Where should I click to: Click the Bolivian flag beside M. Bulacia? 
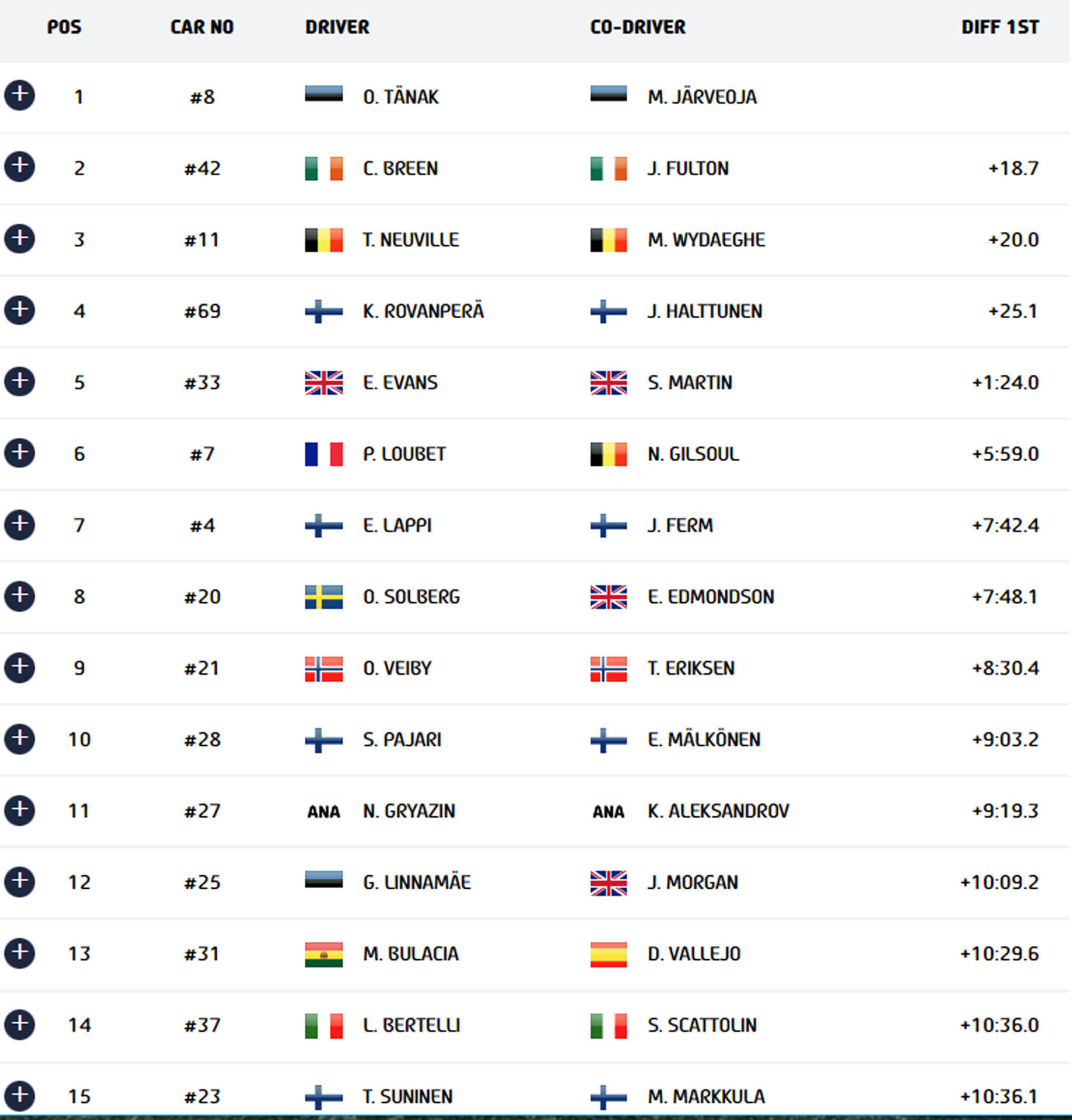click(323, 954)
